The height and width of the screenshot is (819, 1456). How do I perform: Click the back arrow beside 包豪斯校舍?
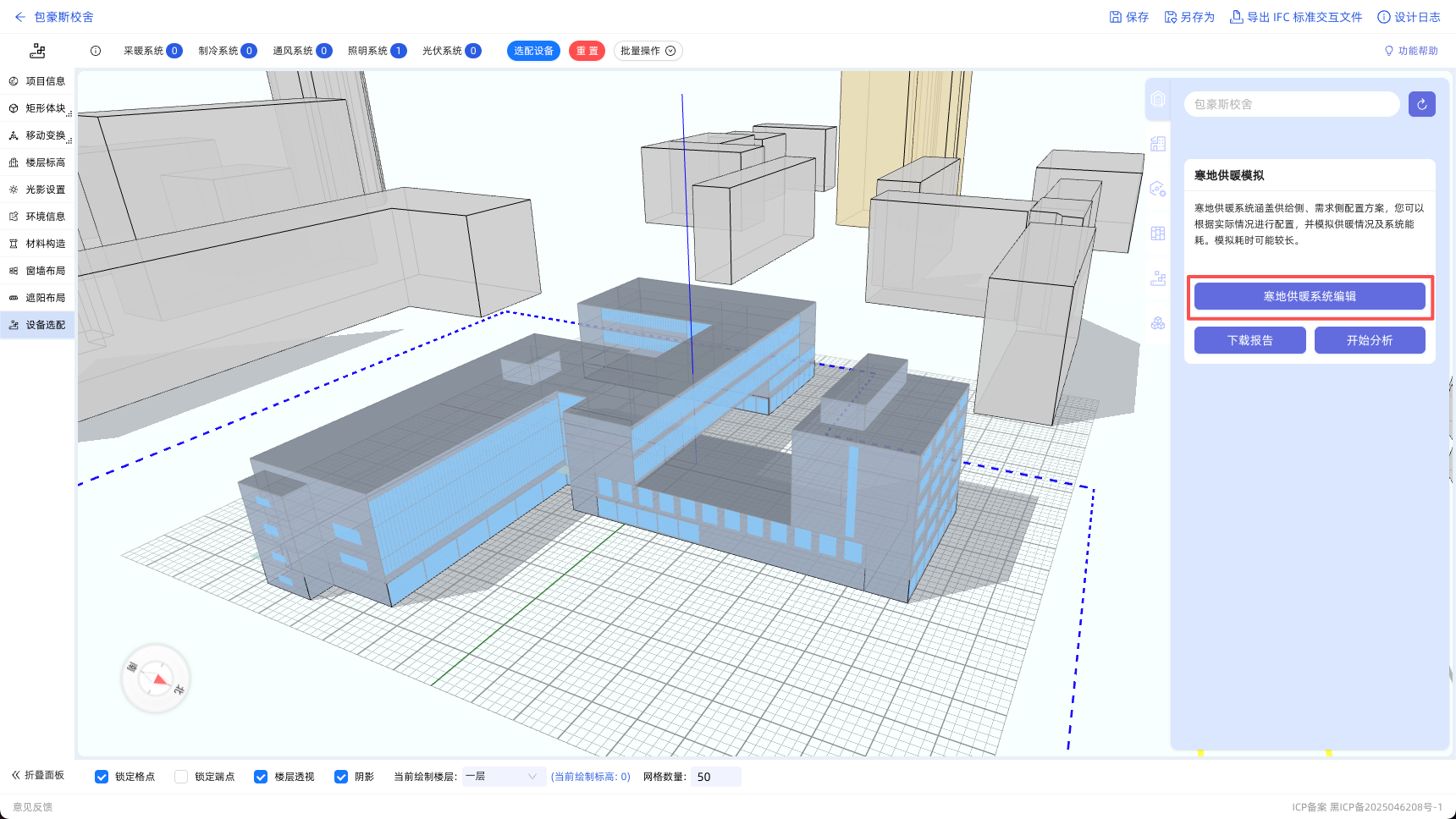point(19,17)
